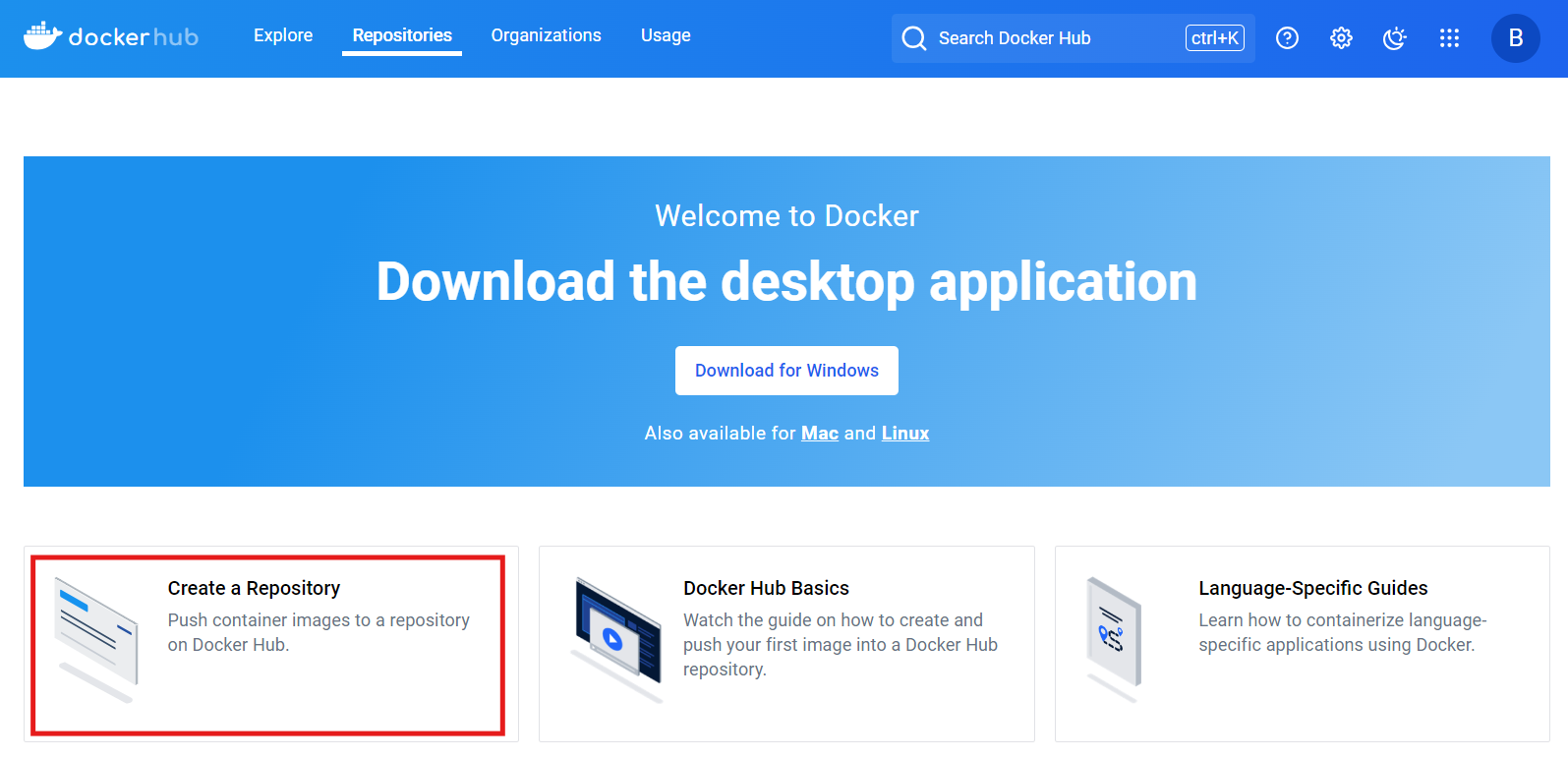Click Download for Windows button

tap(786, 371)
